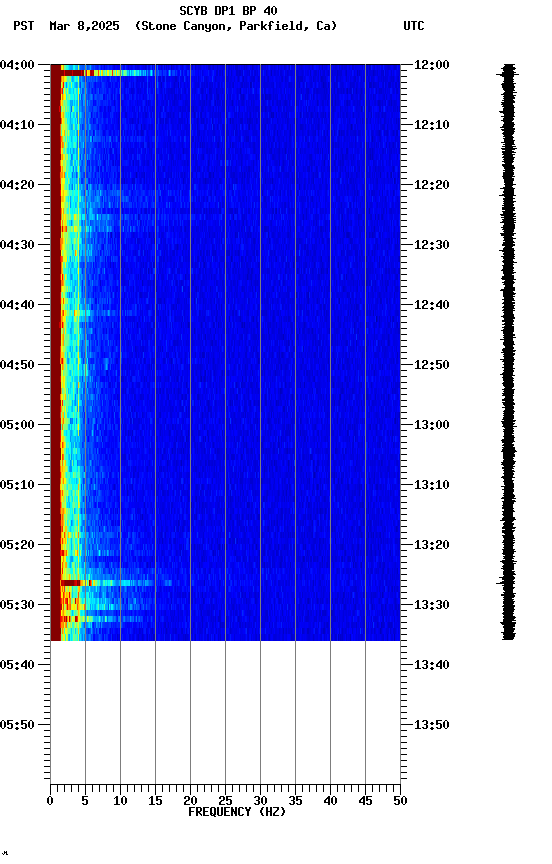The image size is (552, 864).
Task: Click the frequency axis value 35
Action: coord(295,801)
